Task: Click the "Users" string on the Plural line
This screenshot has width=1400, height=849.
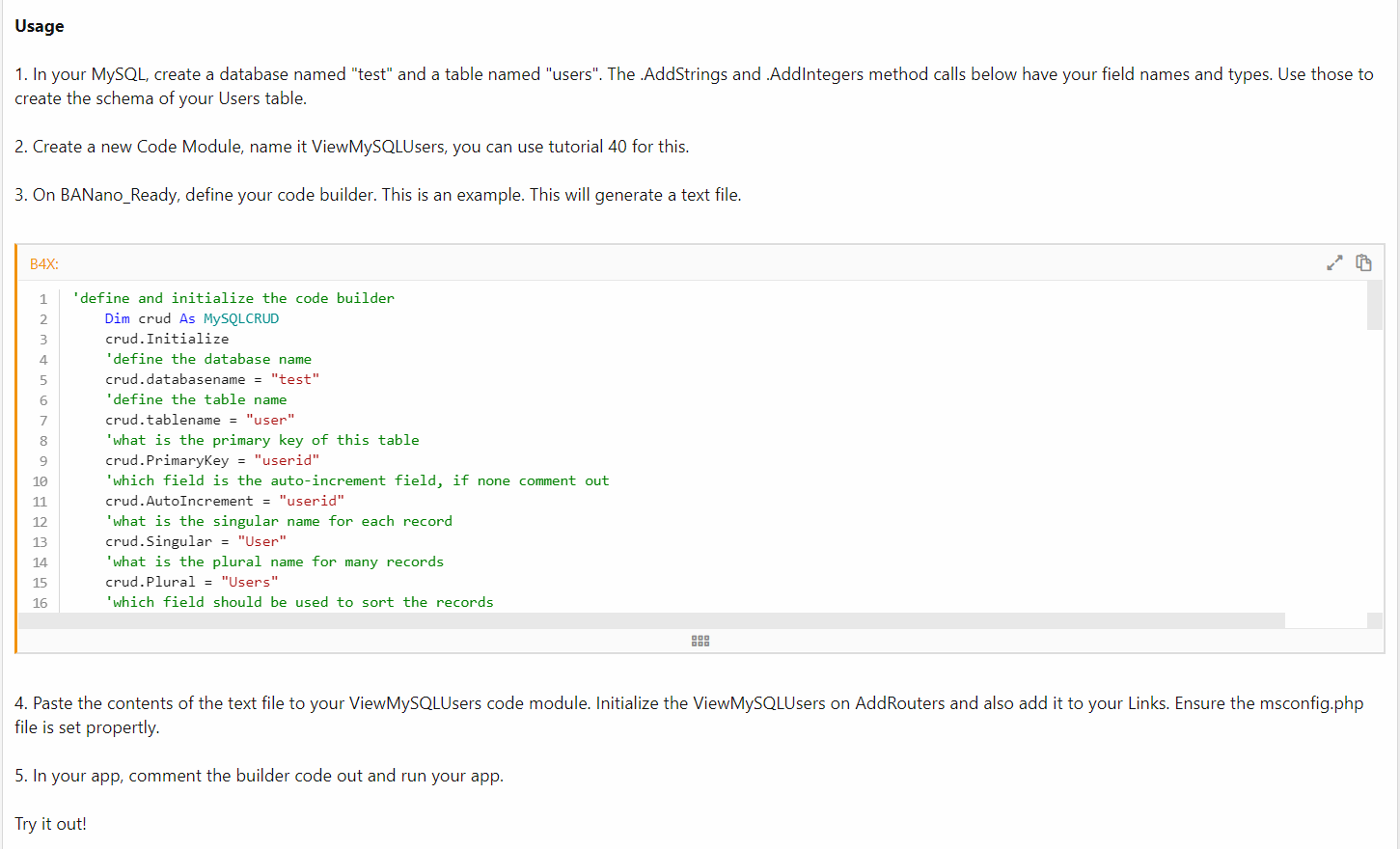Action: (249, 582)
